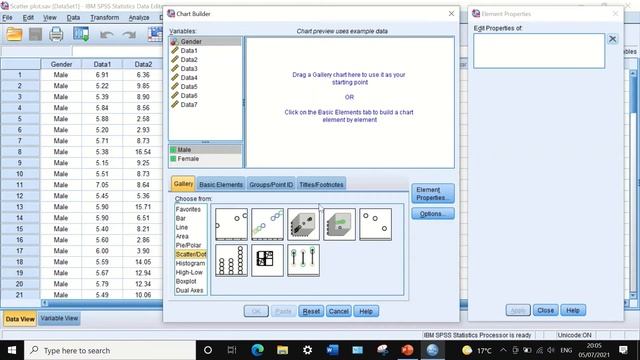
Task: Choose Dual Axes in the gallery list
Action: tap(189, 290)
